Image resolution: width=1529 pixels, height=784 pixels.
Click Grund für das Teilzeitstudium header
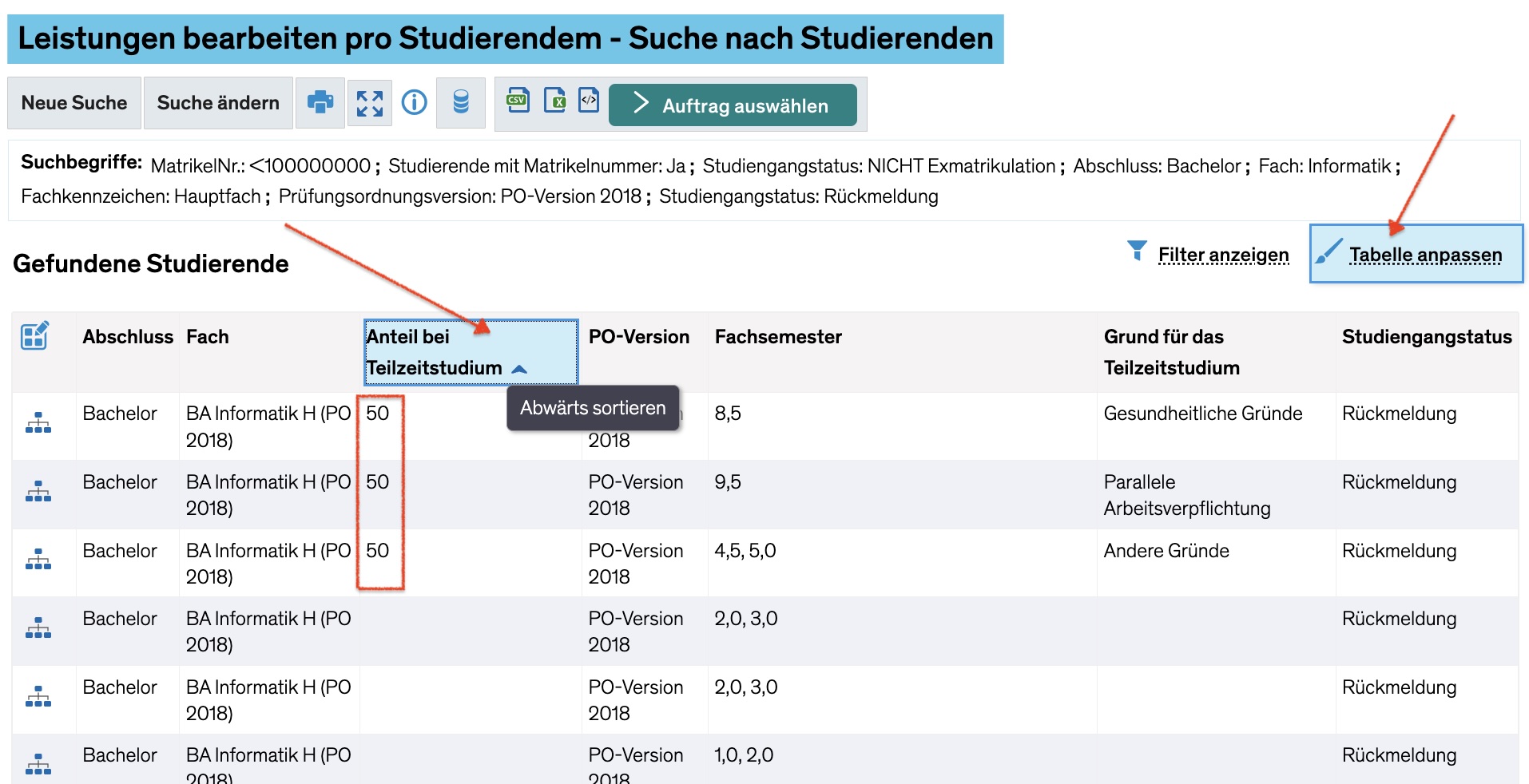[x=1171, y=352]
